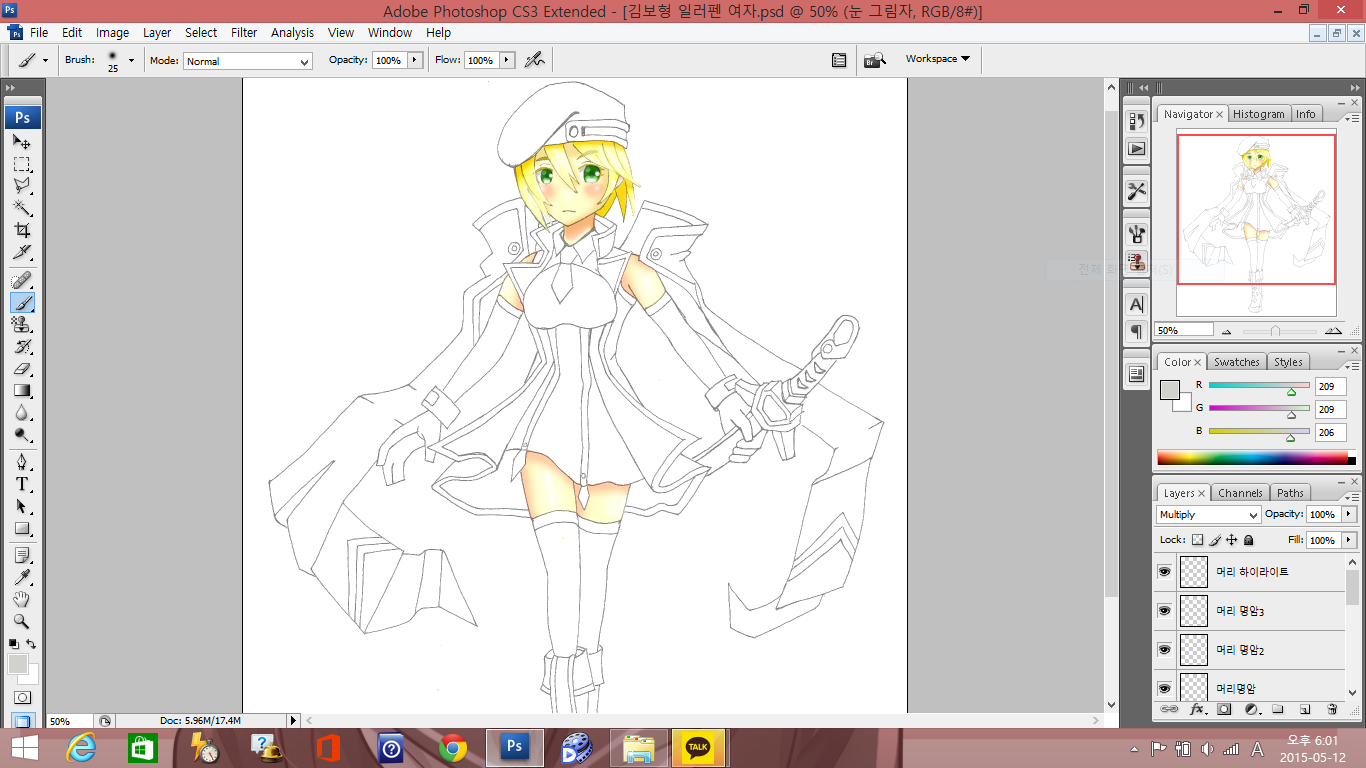
Task: Select the Rectangular Marquee tool
Action: coord(22,164)
